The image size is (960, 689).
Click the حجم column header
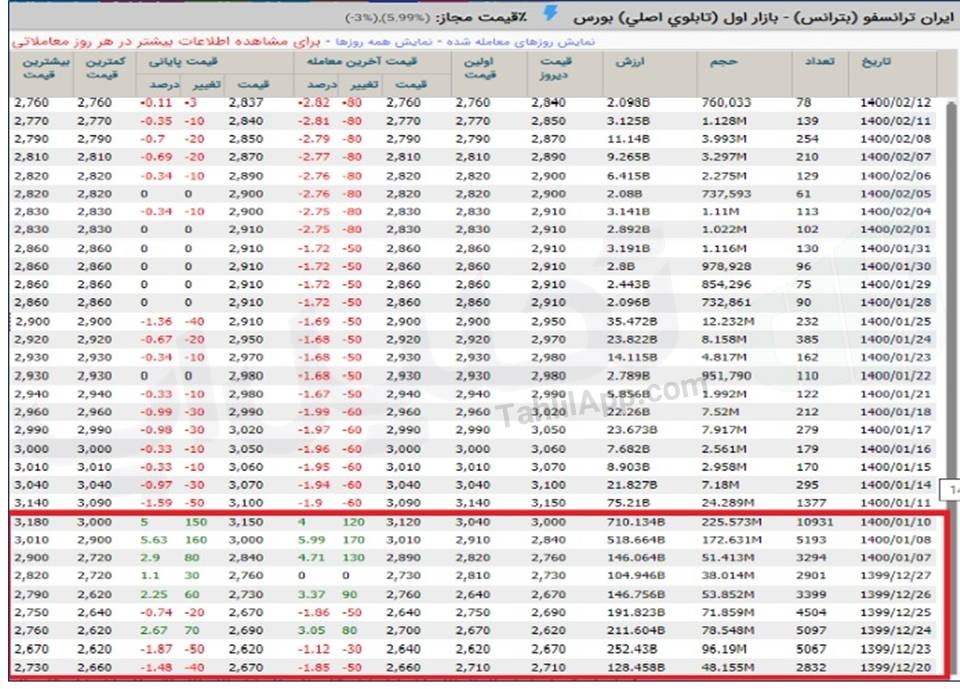pyautogui.click(x=723, y=62)
